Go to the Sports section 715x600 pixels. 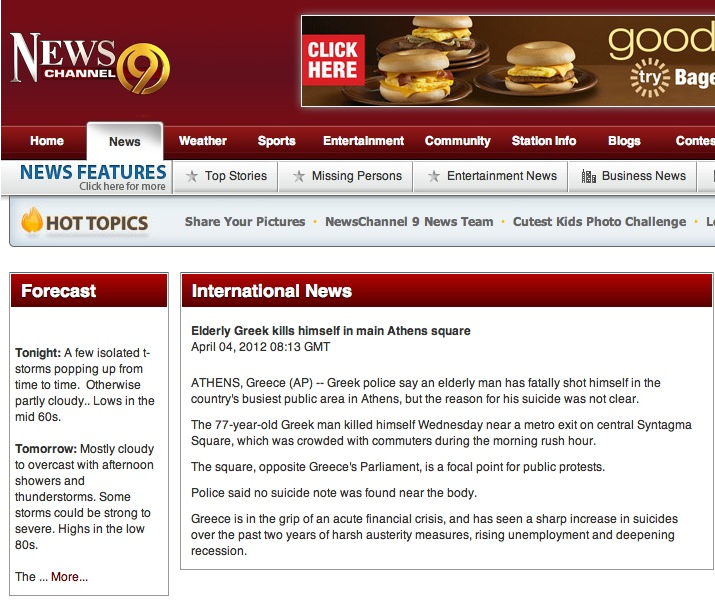click(x=276, y=141)
